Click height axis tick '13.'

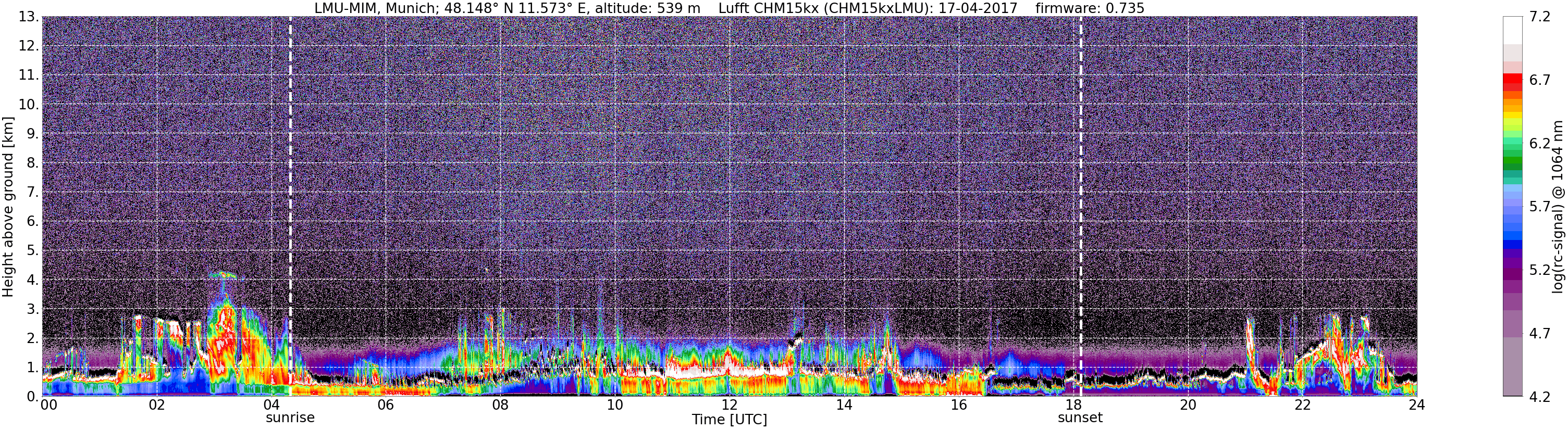(x=28, y=17)
